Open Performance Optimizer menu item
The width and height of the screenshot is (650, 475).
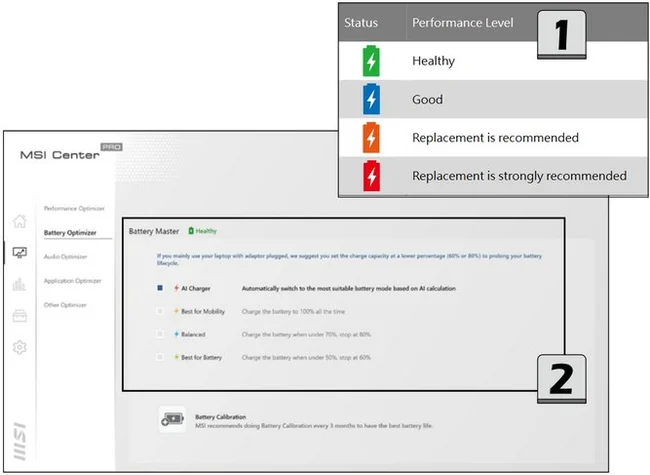pos(74,208)
